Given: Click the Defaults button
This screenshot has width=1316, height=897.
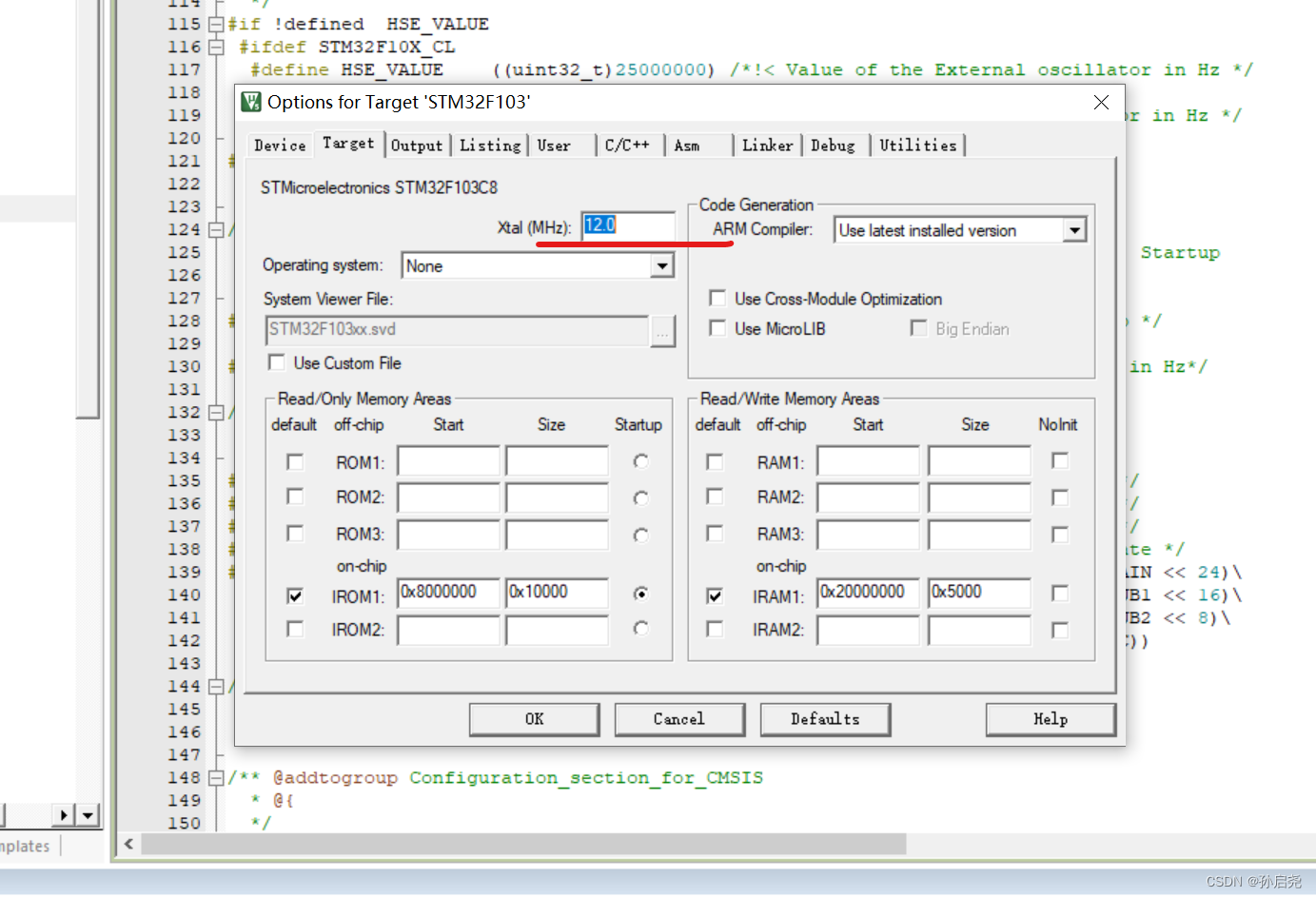Looking at the screenshot, I should pyautogui.click(x=825, y=719).
